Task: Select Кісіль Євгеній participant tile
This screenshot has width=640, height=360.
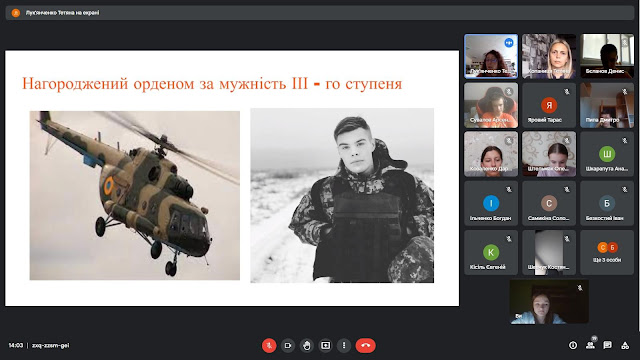Action: (491, 252)
